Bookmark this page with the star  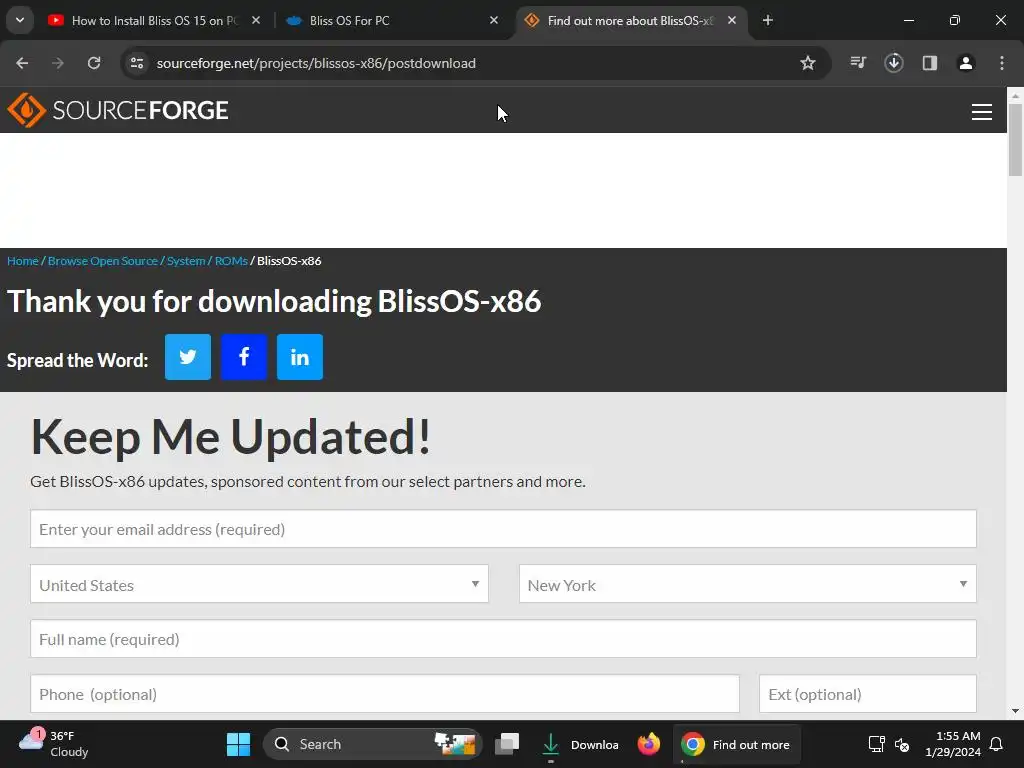[808, 63]
